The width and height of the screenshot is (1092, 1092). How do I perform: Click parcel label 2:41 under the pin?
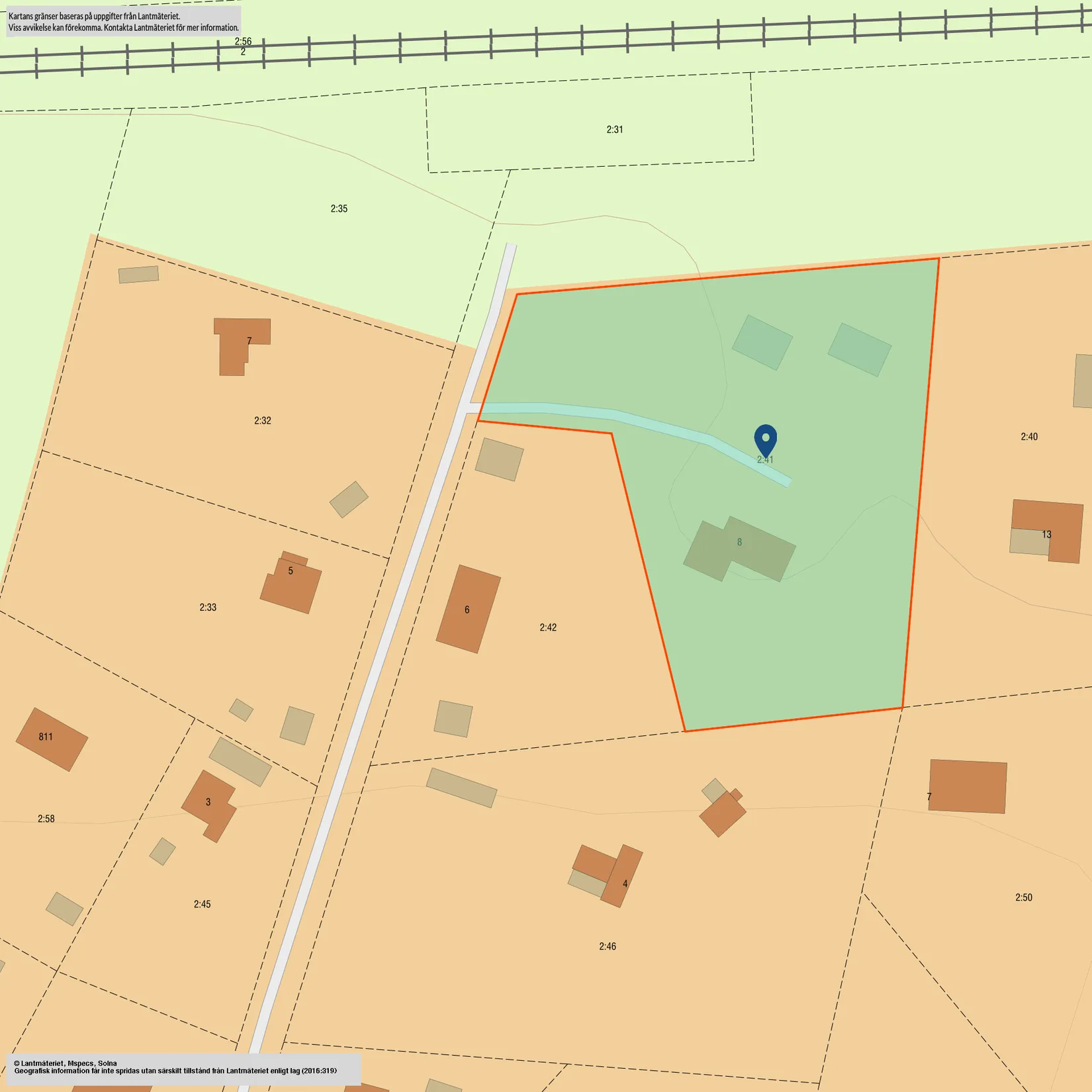tap(765, 459)
